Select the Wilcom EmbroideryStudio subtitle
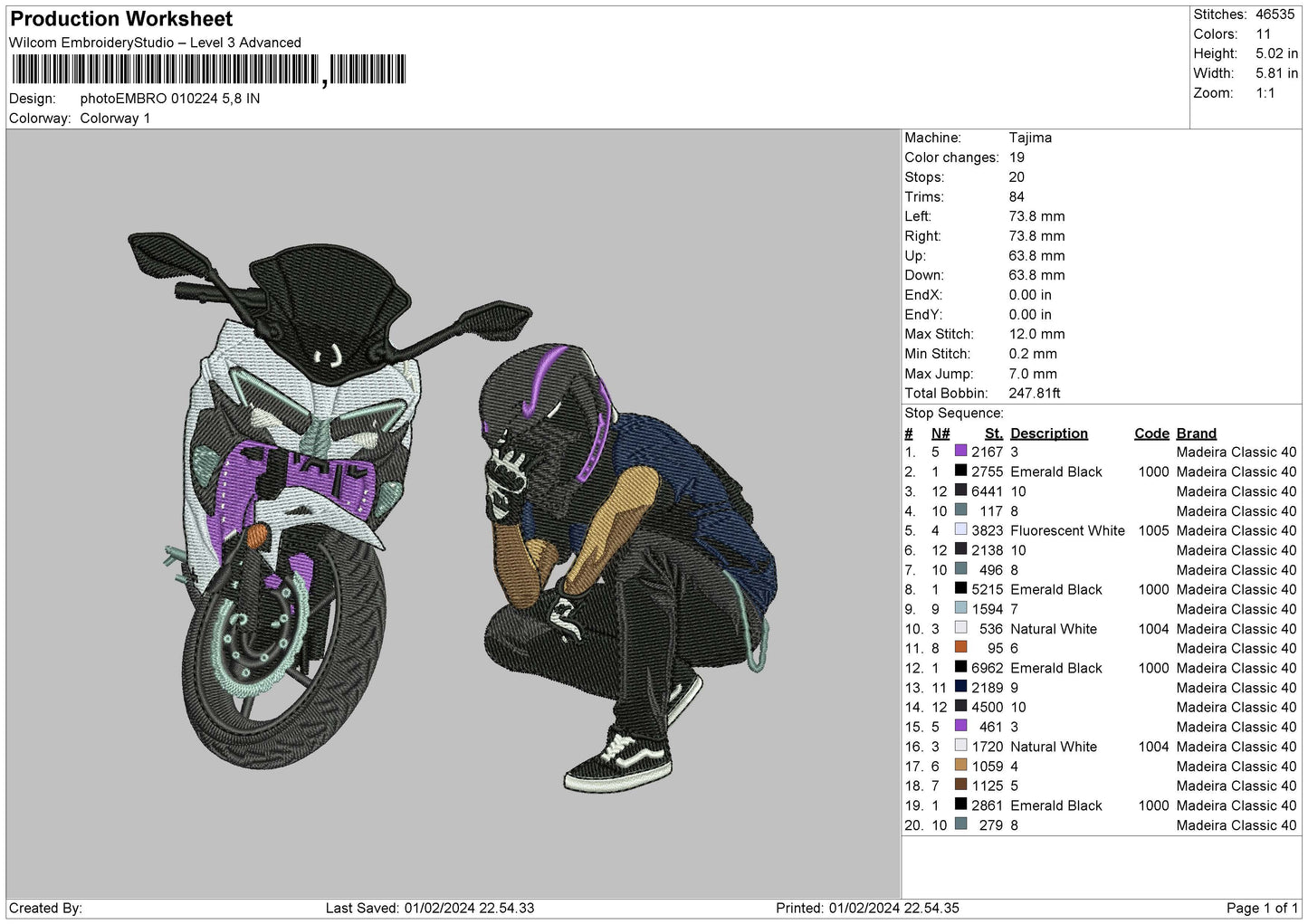 (155, 43)
